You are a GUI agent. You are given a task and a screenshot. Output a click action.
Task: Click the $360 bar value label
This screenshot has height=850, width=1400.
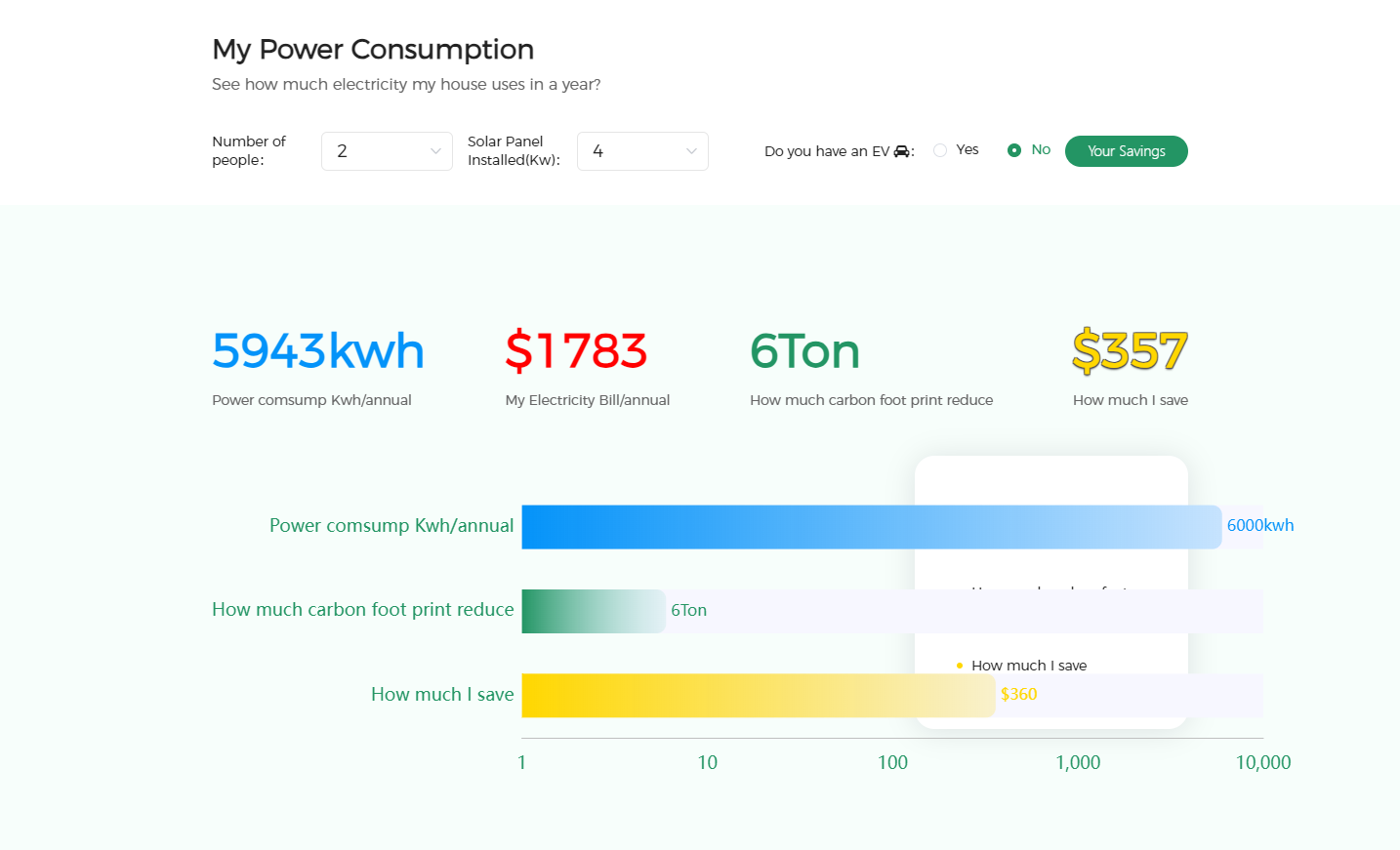pyautogui.click(x=1018, y=694)
